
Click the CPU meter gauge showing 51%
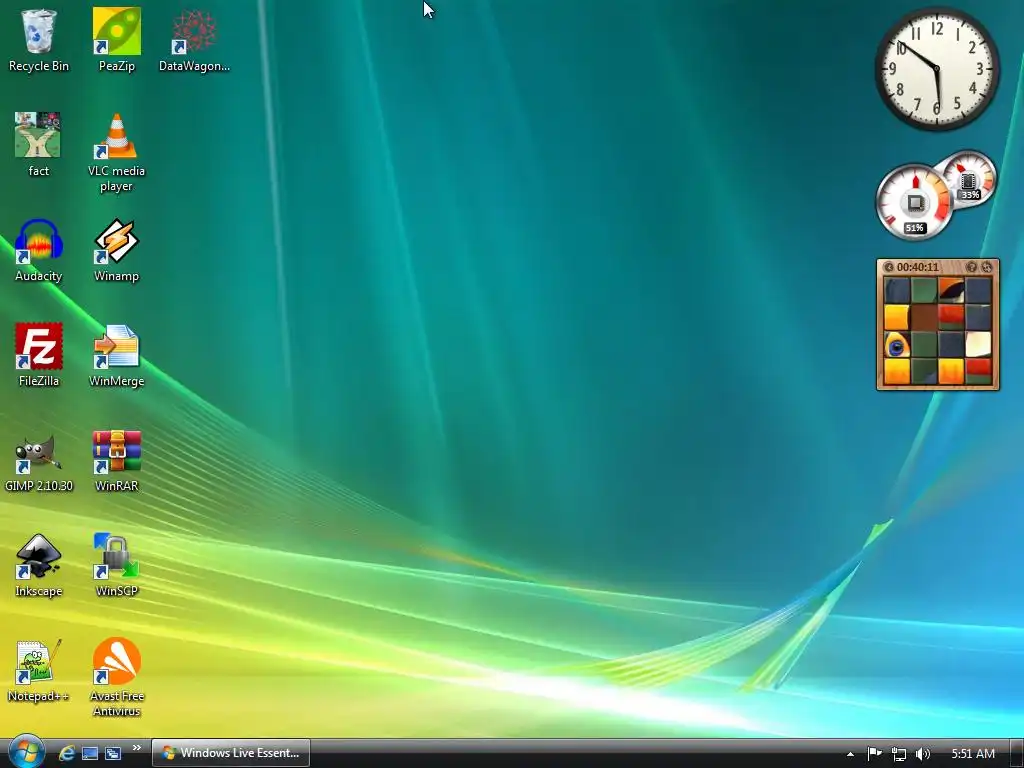click(x=914, y=202)
